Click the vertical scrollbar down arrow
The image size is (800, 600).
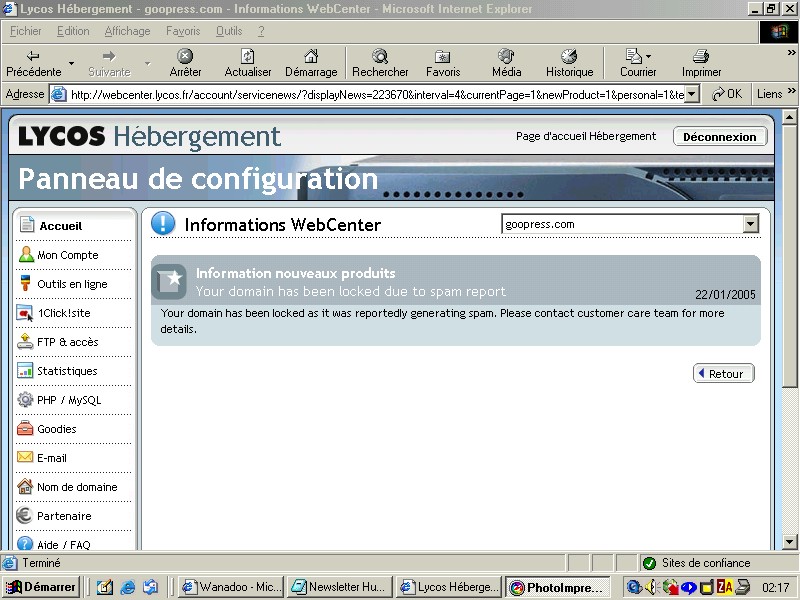(x=789, y=542)
